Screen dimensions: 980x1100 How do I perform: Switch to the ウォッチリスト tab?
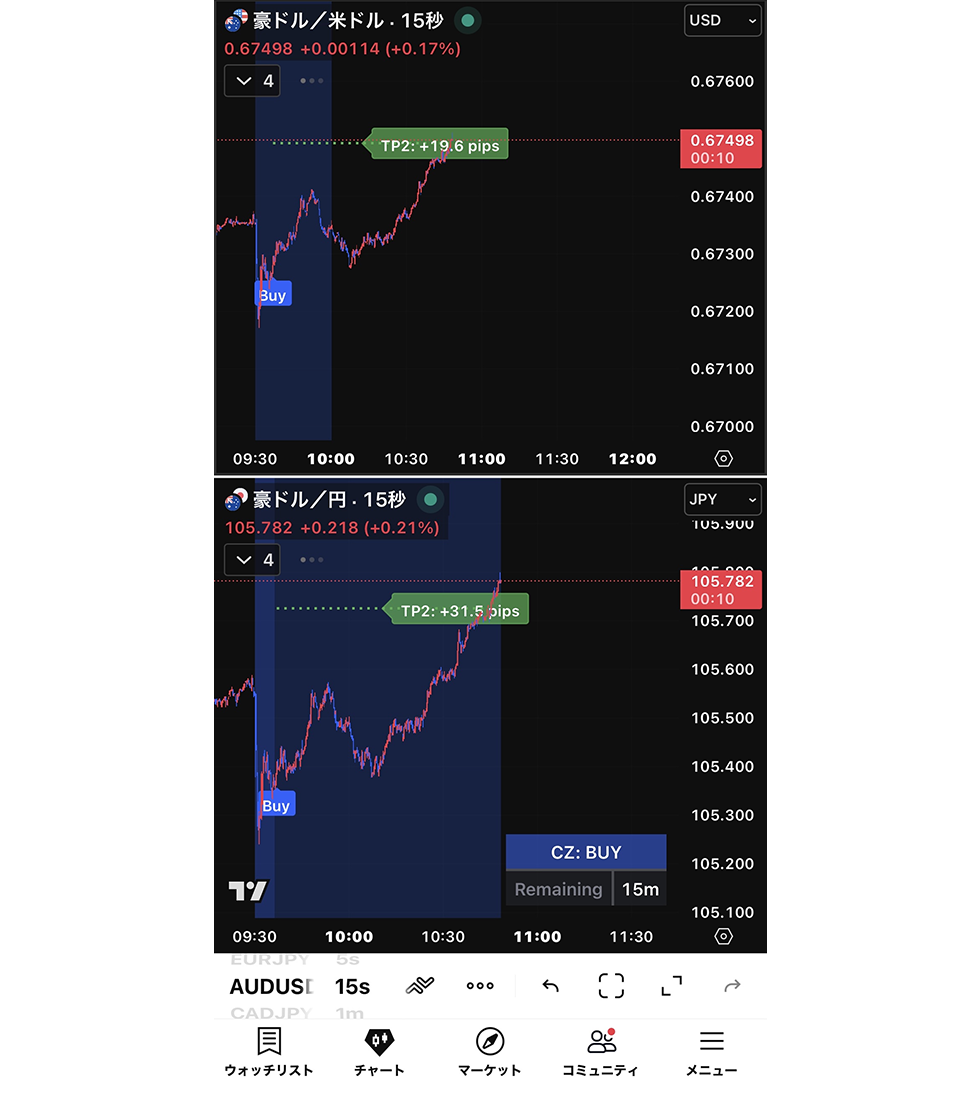(268, 1052)
